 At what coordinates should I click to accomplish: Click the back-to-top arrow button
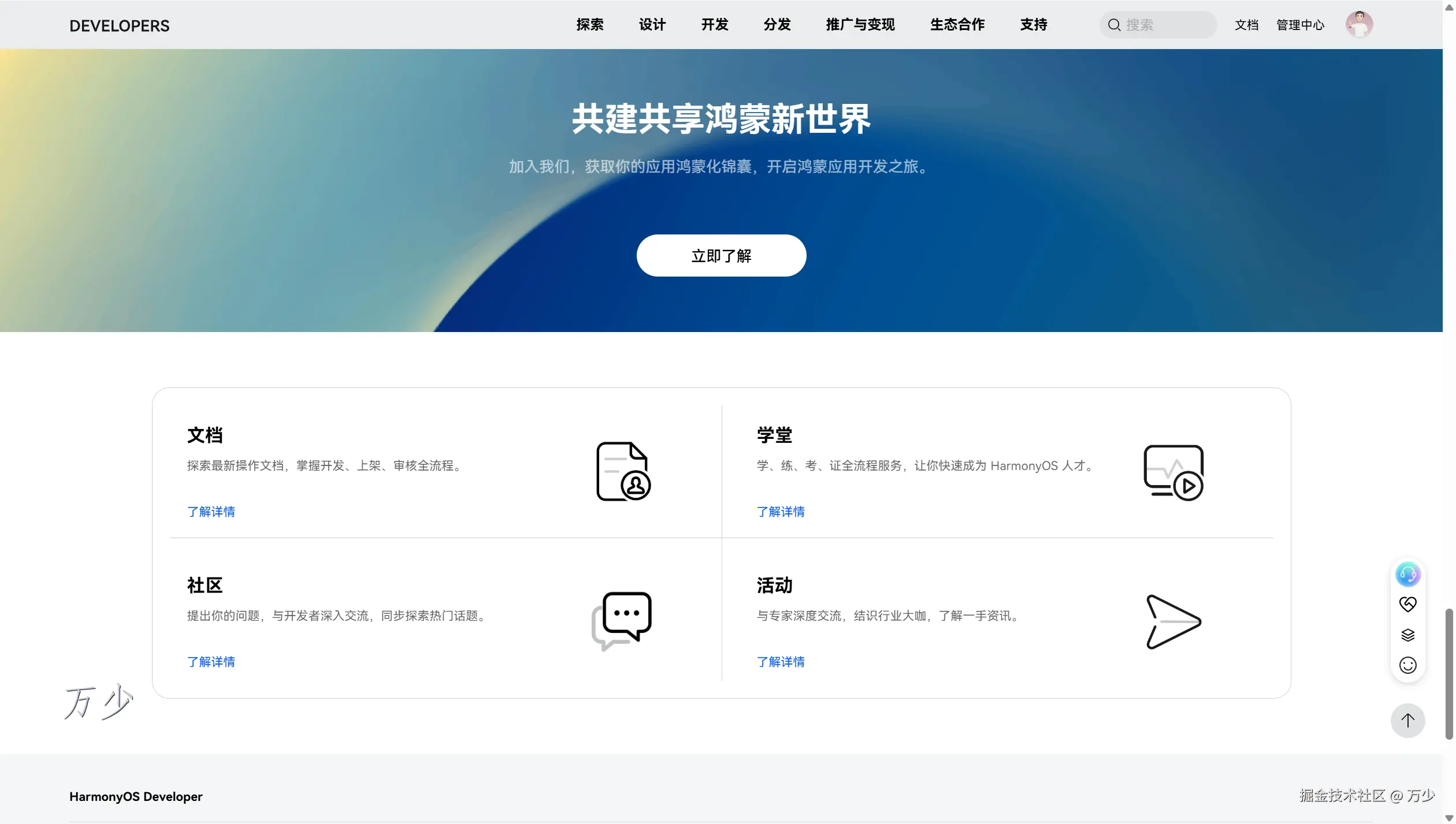pos(1407,721)
